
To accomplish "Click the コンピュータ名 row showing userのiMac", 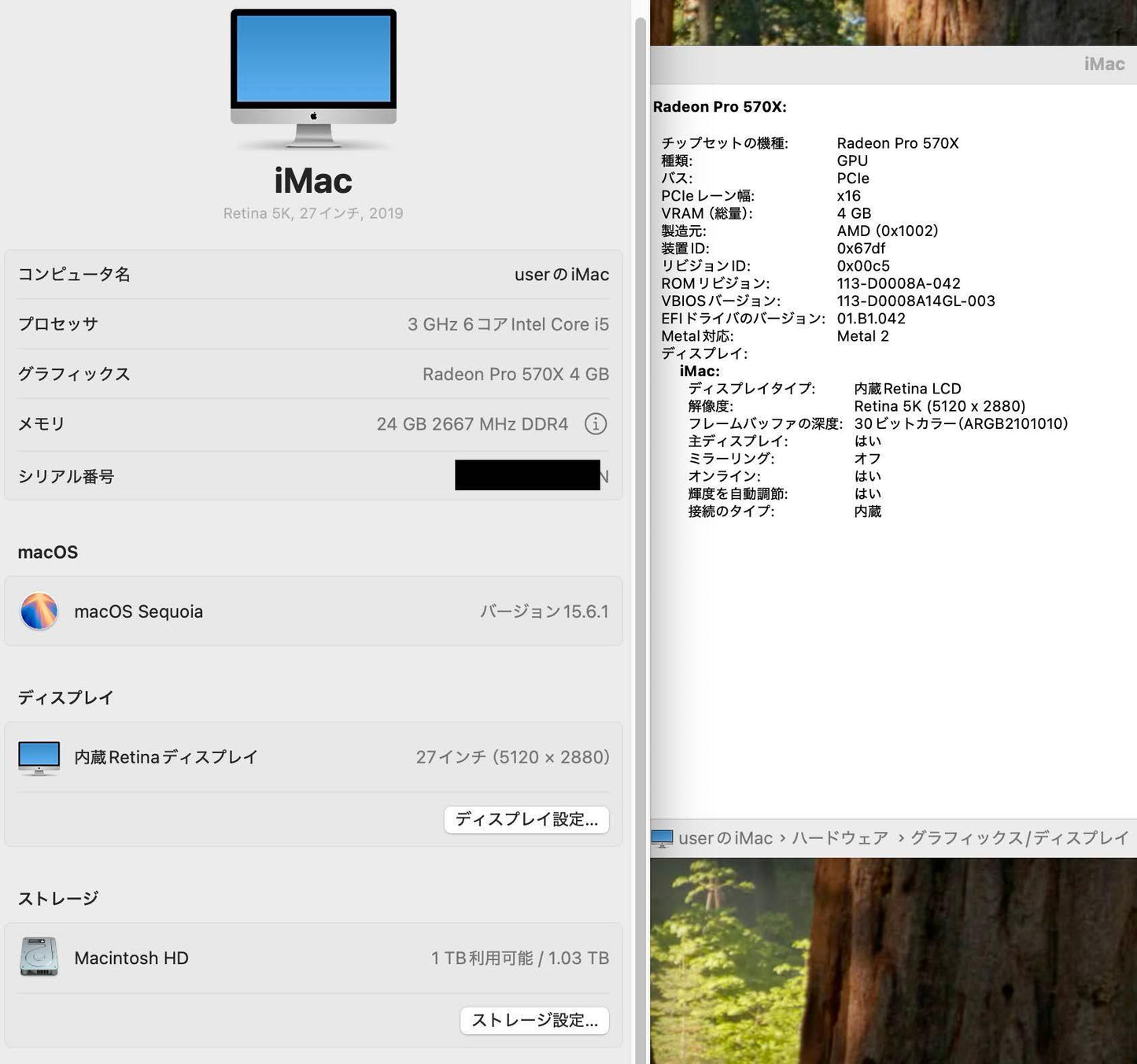I will pos(312,274).
